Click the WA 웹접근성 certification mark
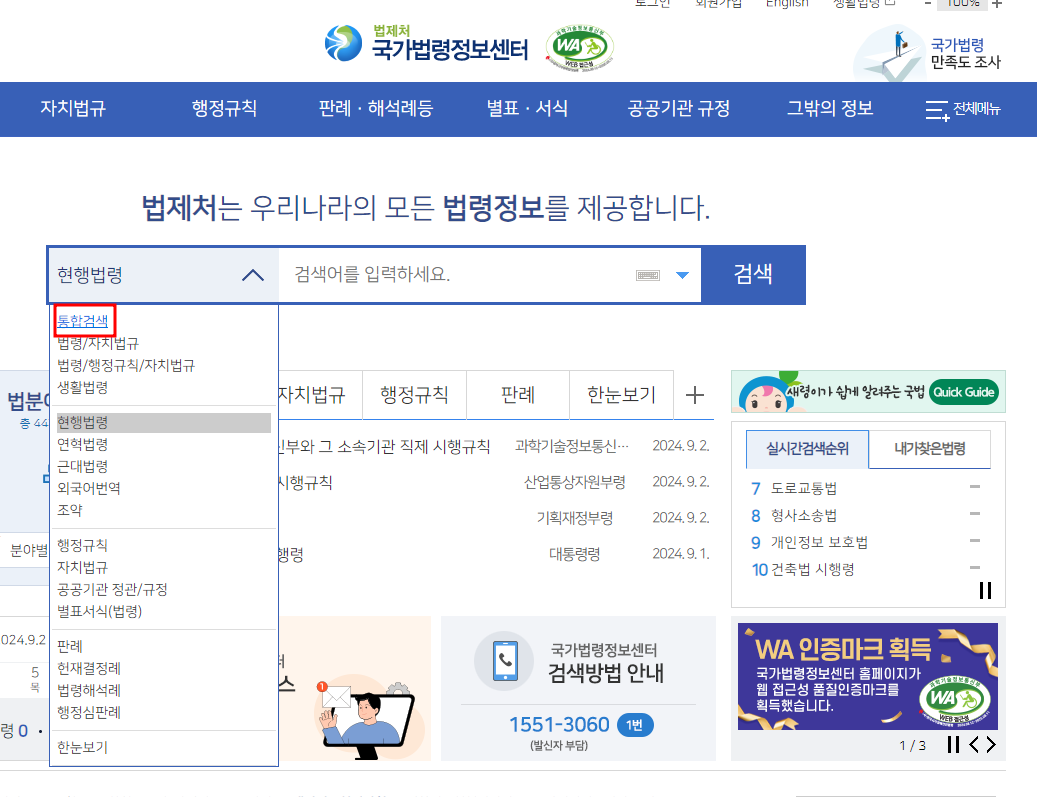This screenshot has height=797, width=1037. pyautogui.click(x=578, y=45)
